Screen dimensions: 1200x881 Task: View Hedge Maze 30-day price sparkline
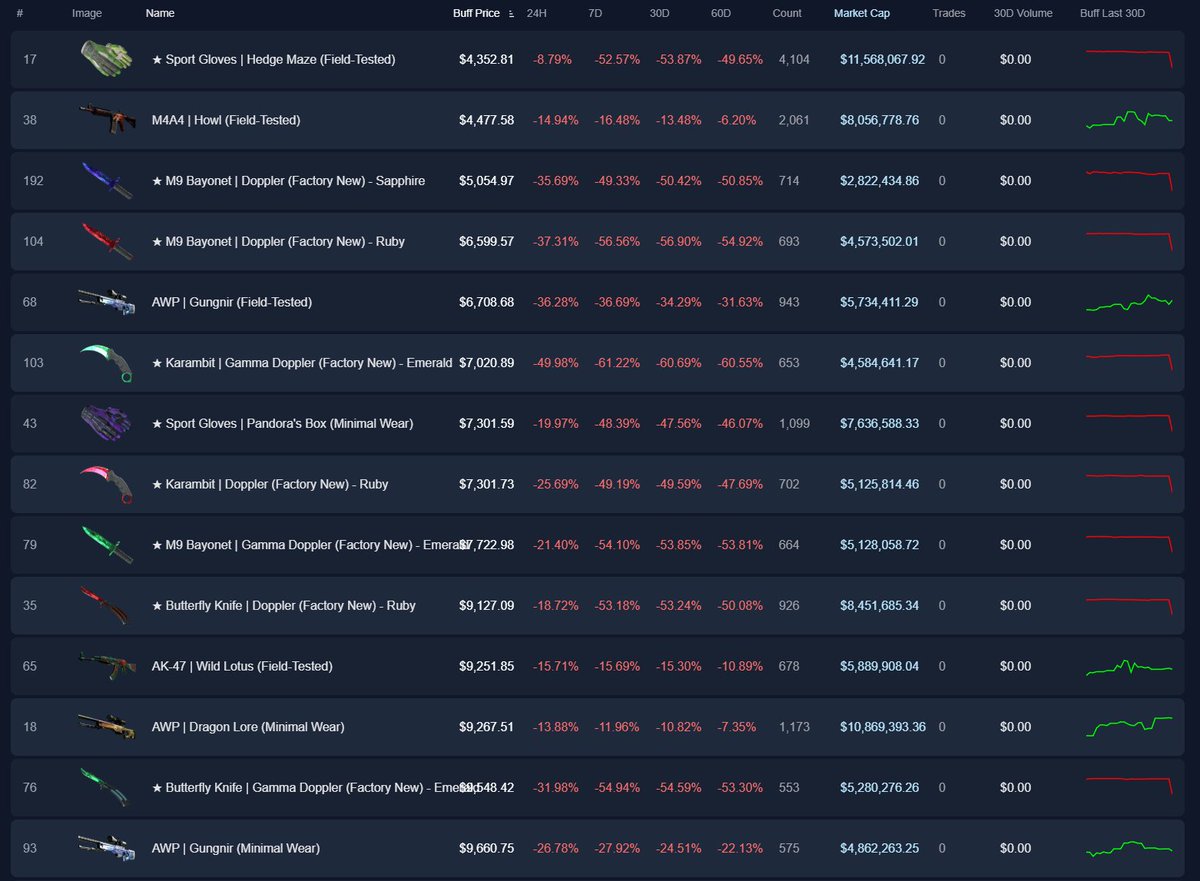tap(1130, 59)
